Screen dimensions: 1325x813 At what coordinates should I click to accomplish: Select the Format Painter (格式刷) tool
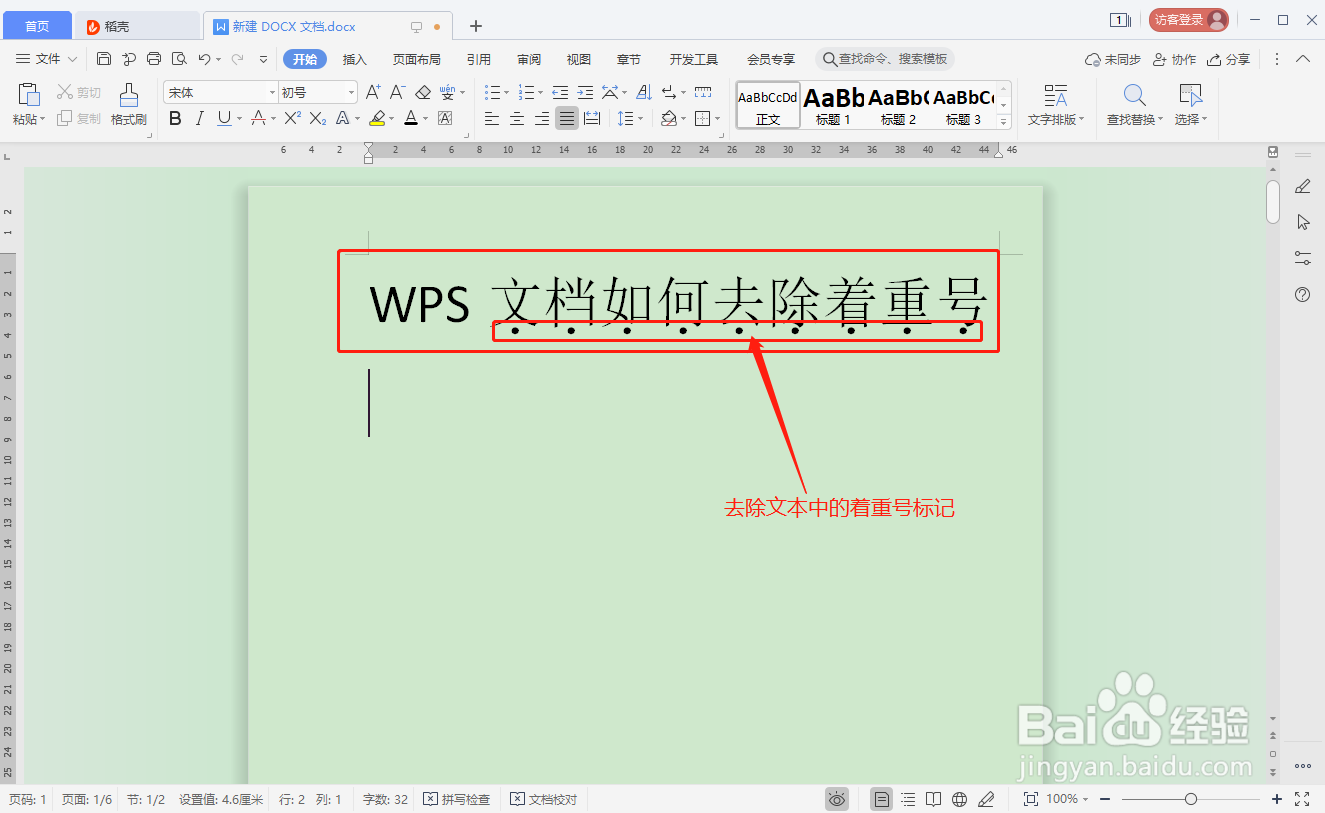(x=129, y=105)
